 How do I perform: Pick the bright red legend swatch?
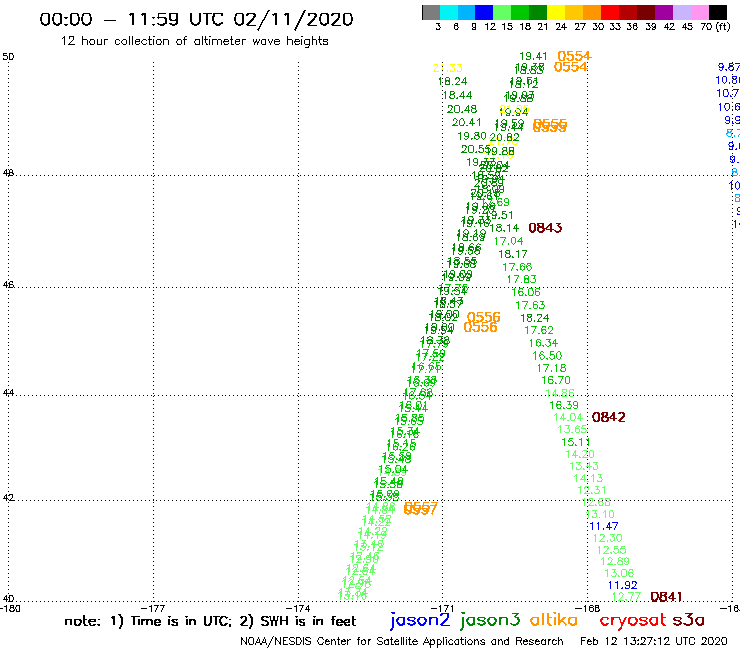click(x=610, y=12)
